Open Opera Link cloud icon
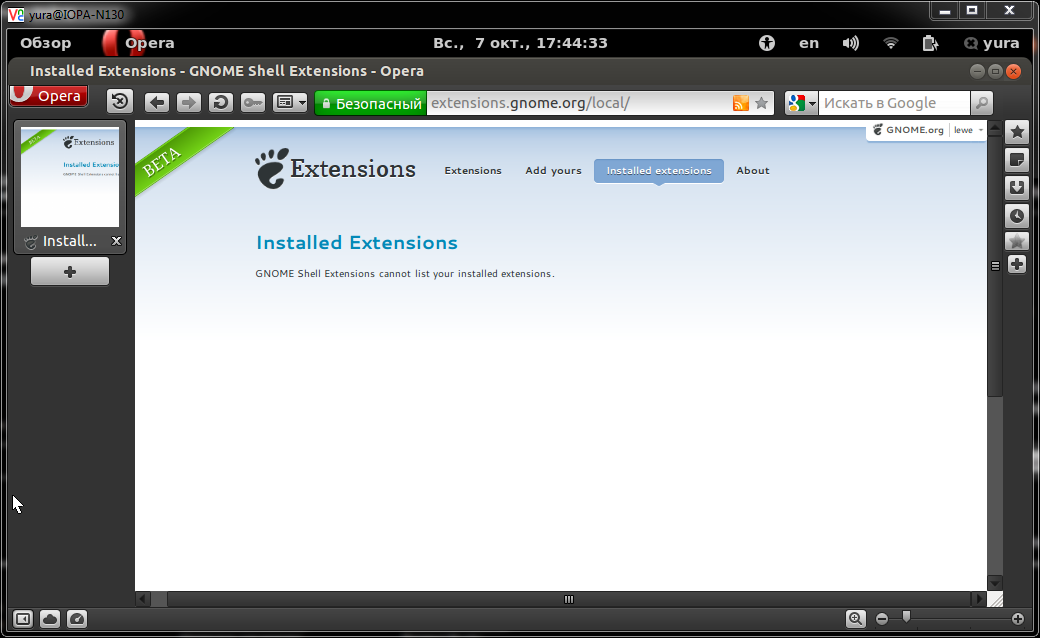Screen dimensions: 1040x638 (x=50, y=619)
